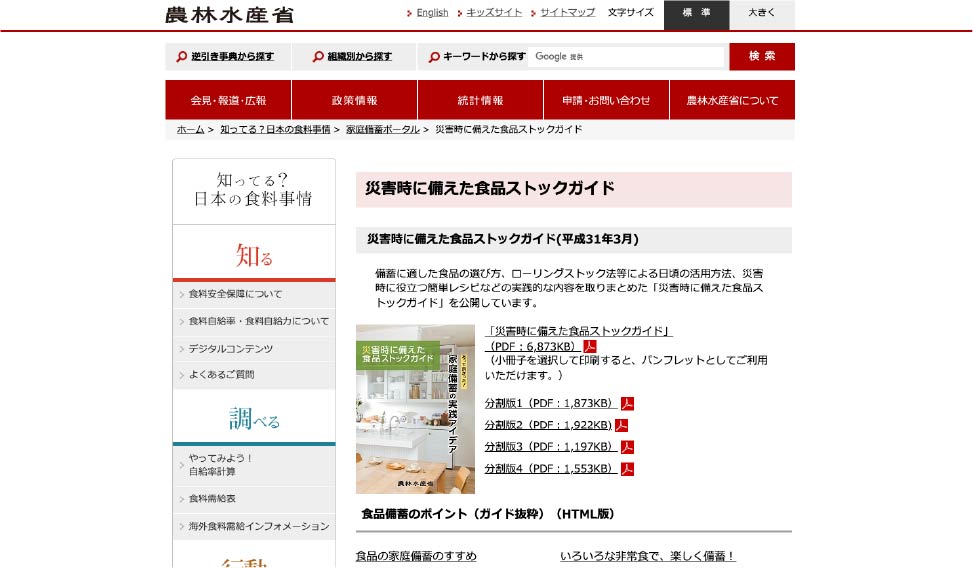Screen dimensions: 973x568
Task: Open 分割版3 PDF link
Action: click(551, 447)
